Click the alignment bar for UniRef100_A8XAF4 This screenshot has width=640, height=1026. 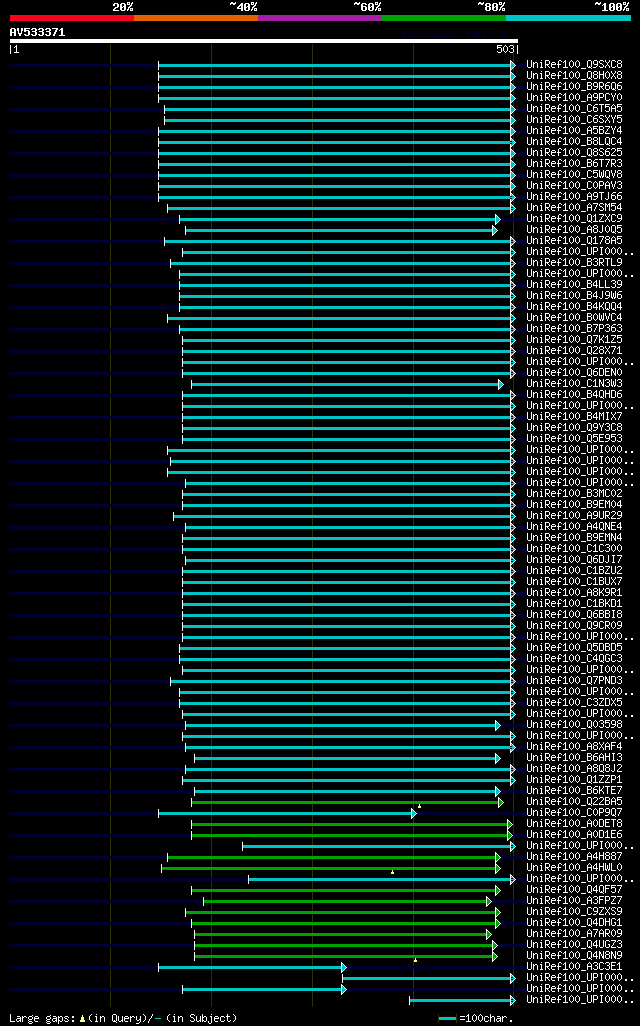(351, 747)
